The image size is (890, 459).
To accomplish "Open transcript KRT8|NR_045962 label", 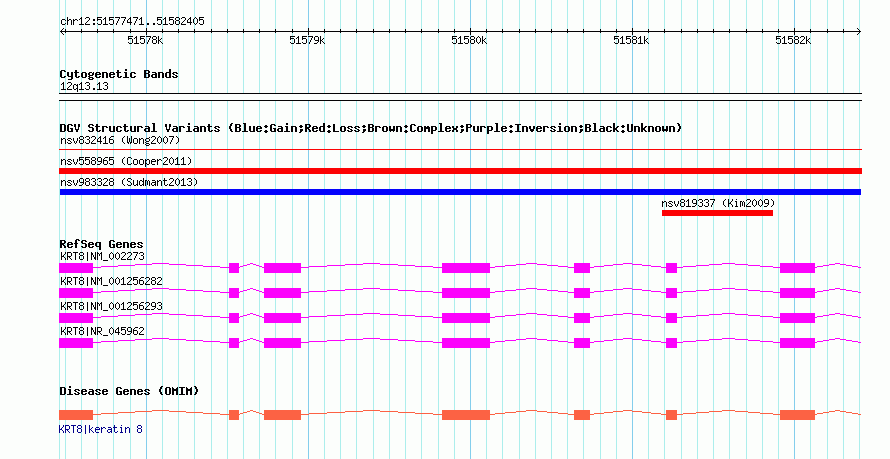I will (x=102, y=331).
